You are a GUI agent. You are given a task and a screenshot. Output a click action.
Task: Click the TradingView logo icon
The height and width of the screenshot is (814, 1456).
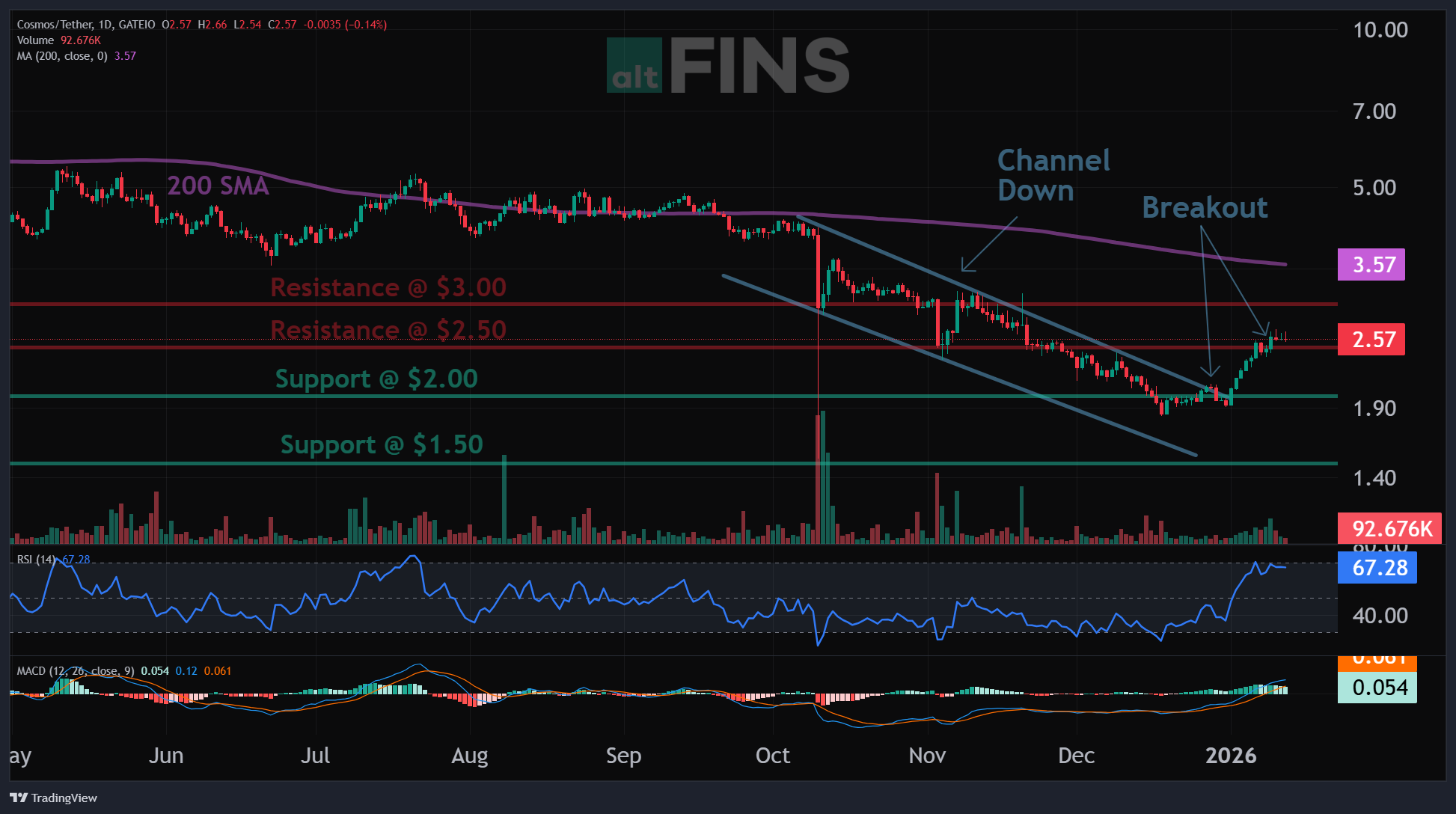[x=19, y=798]
